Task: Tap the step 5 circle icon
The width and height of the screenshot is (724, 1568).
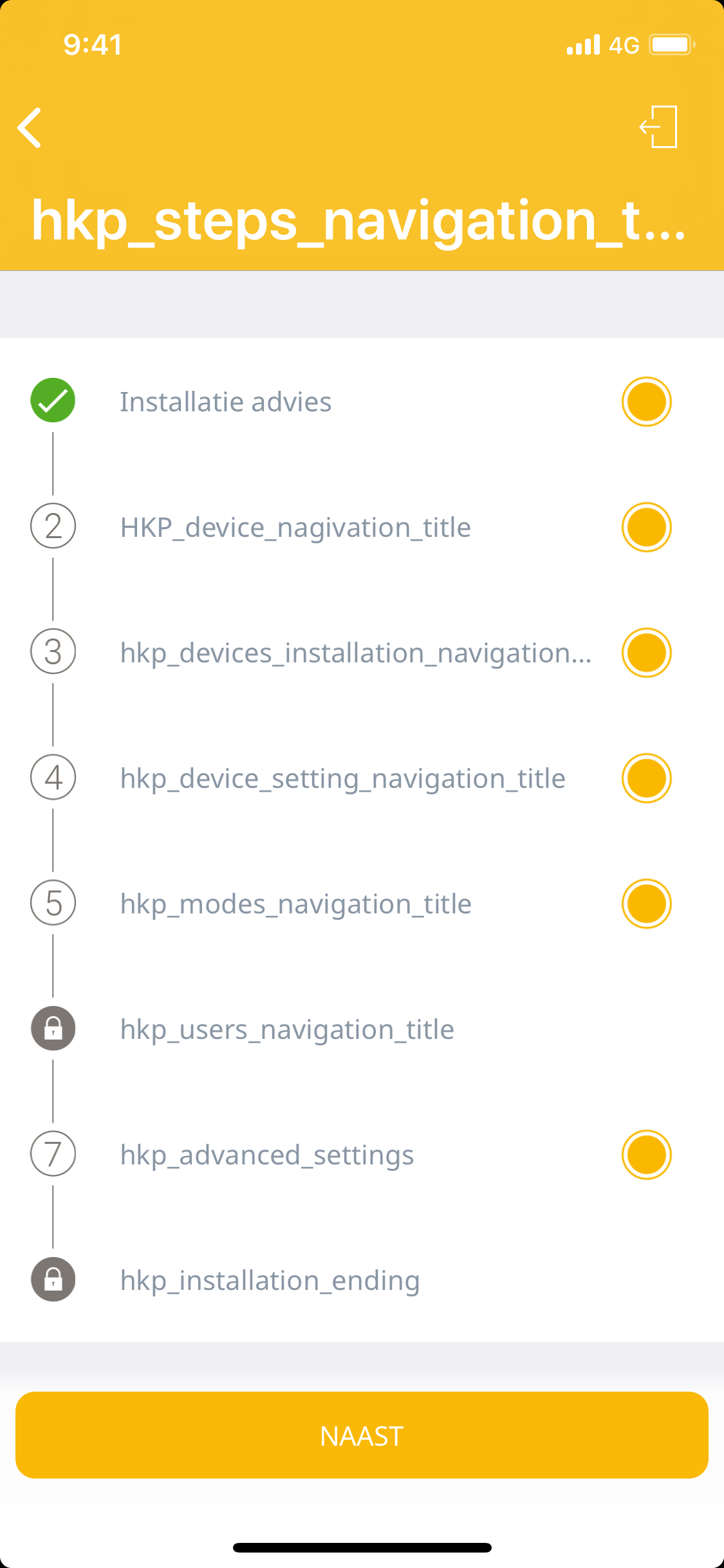Action: tap(53, 902)
